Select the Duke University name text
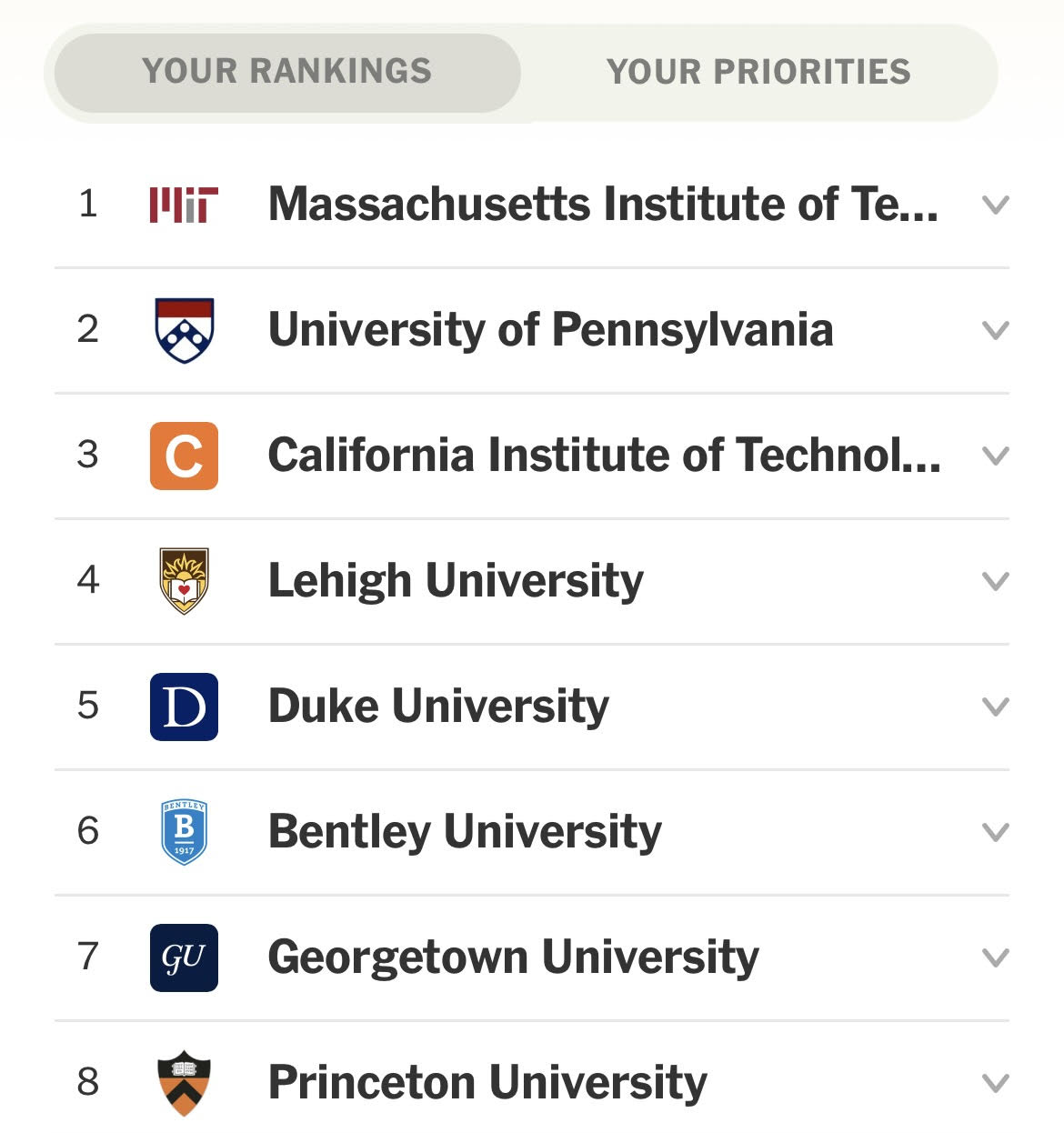Viewport: 1064px width, 1133px height. pyautogui.click(x=438, y=707)
